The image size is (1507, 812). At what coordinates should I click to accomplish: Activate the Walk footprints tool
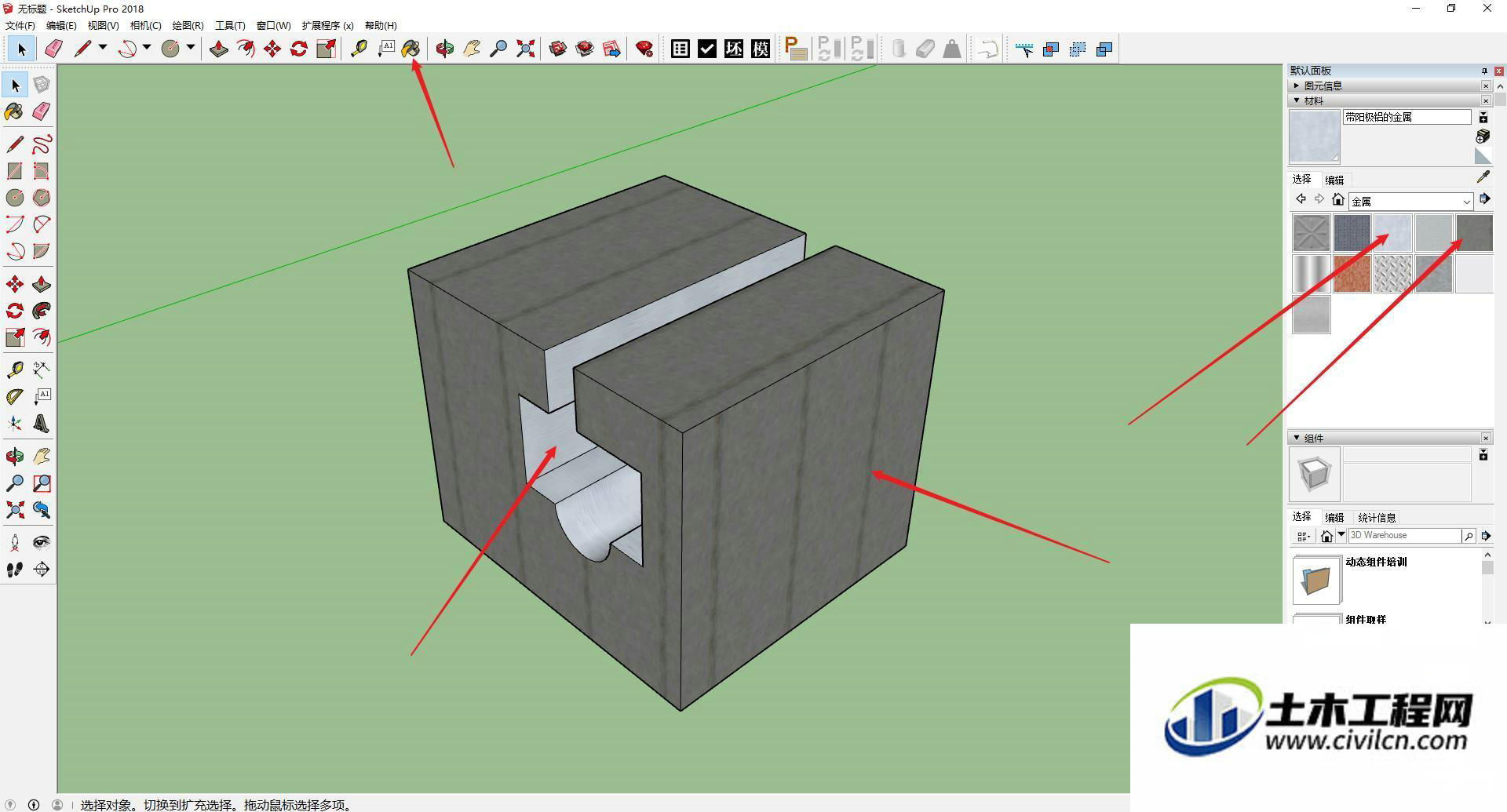[x=15, y=570]
